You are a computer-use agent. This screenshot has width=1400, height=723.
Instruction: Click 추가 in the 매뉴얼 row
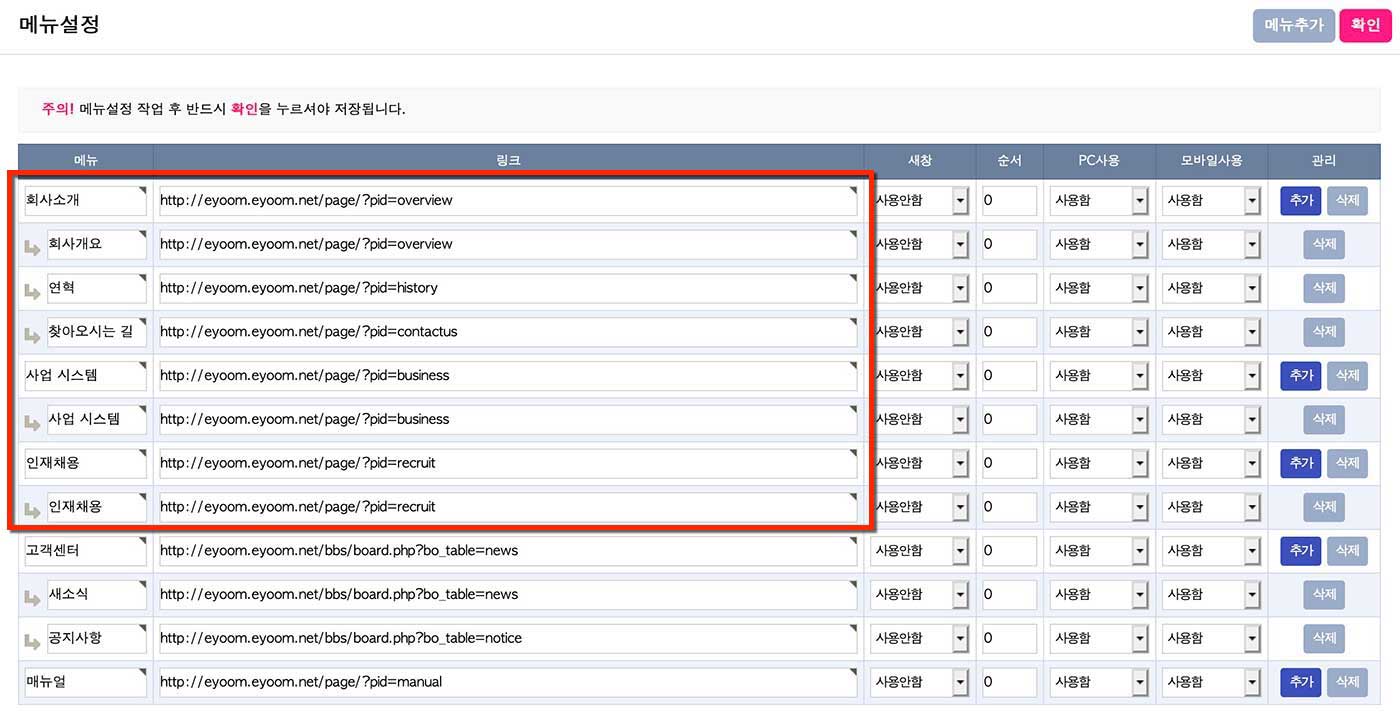coord(1300,682)
